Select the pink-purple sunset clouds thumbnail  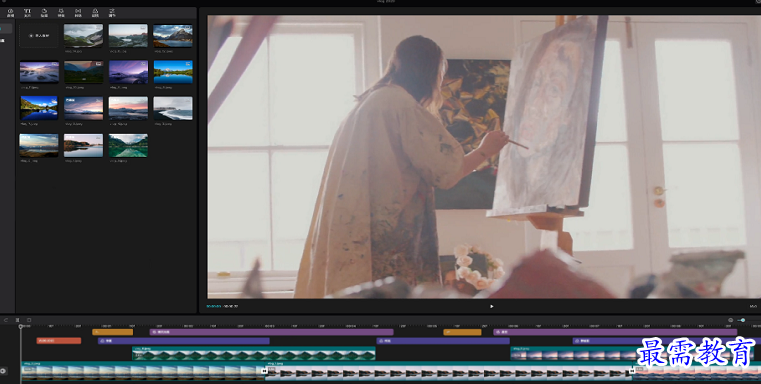[x=83, y=108]
